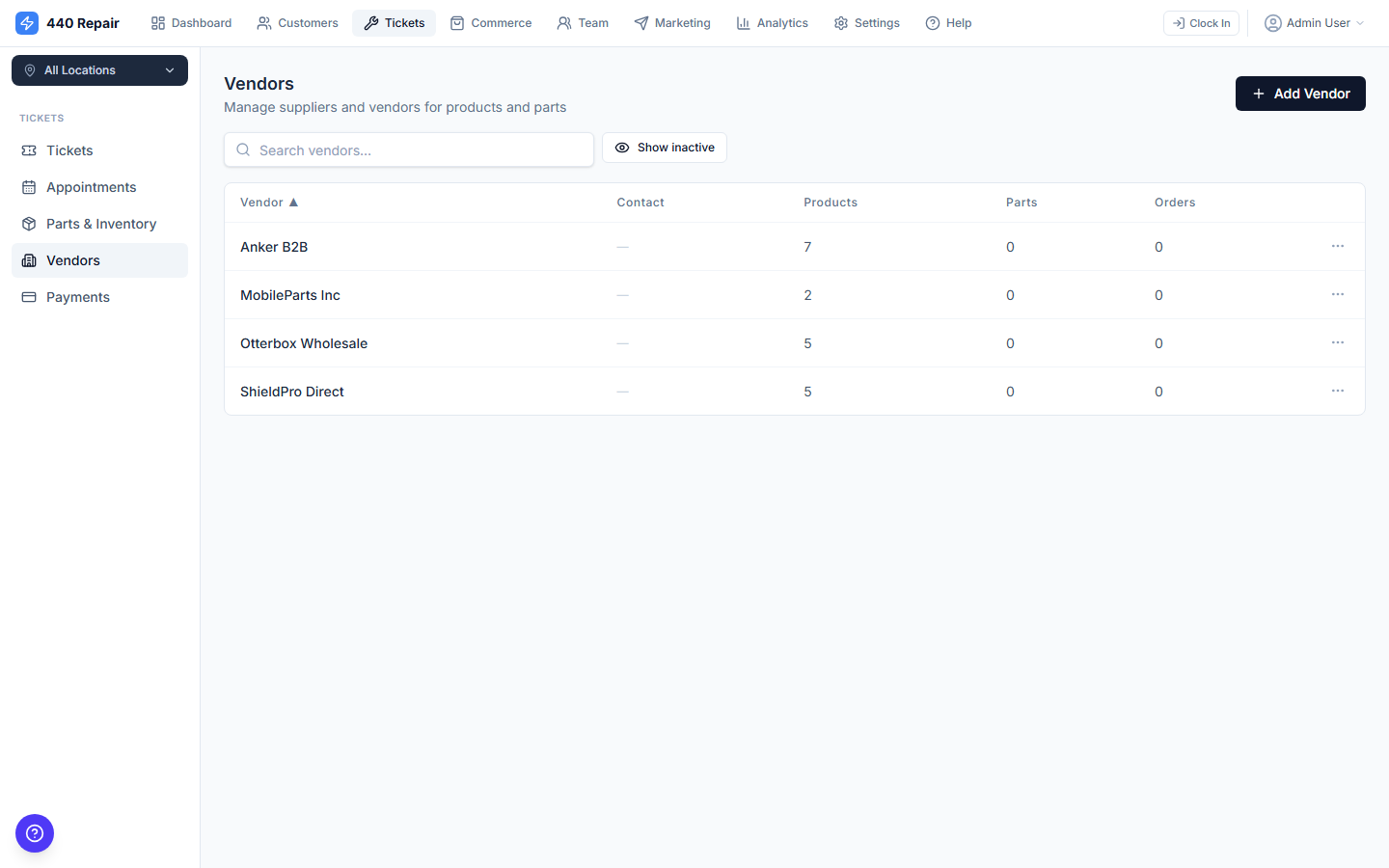Open the MobileParts Inc row options menu
Screen dimensions: 1389x868
[x=1337, y=294]
